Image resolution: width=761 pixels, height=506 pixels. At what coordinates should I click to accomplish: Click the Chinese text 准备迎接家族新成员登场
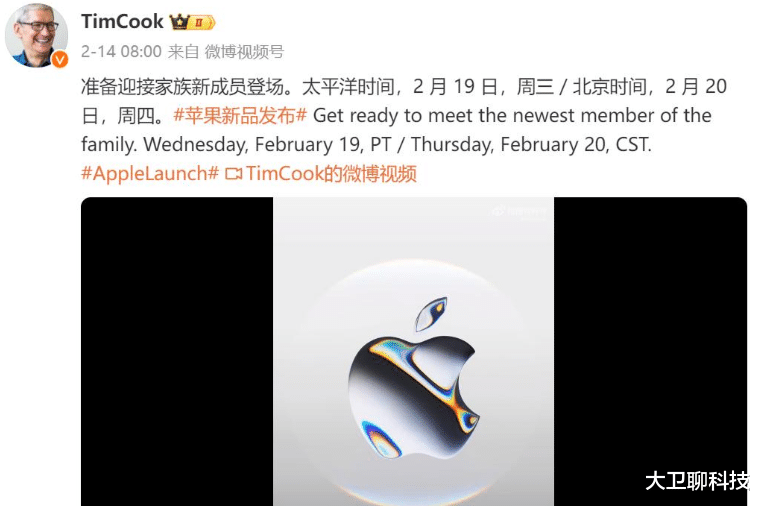pyautogui.click(x=182, y=87)
